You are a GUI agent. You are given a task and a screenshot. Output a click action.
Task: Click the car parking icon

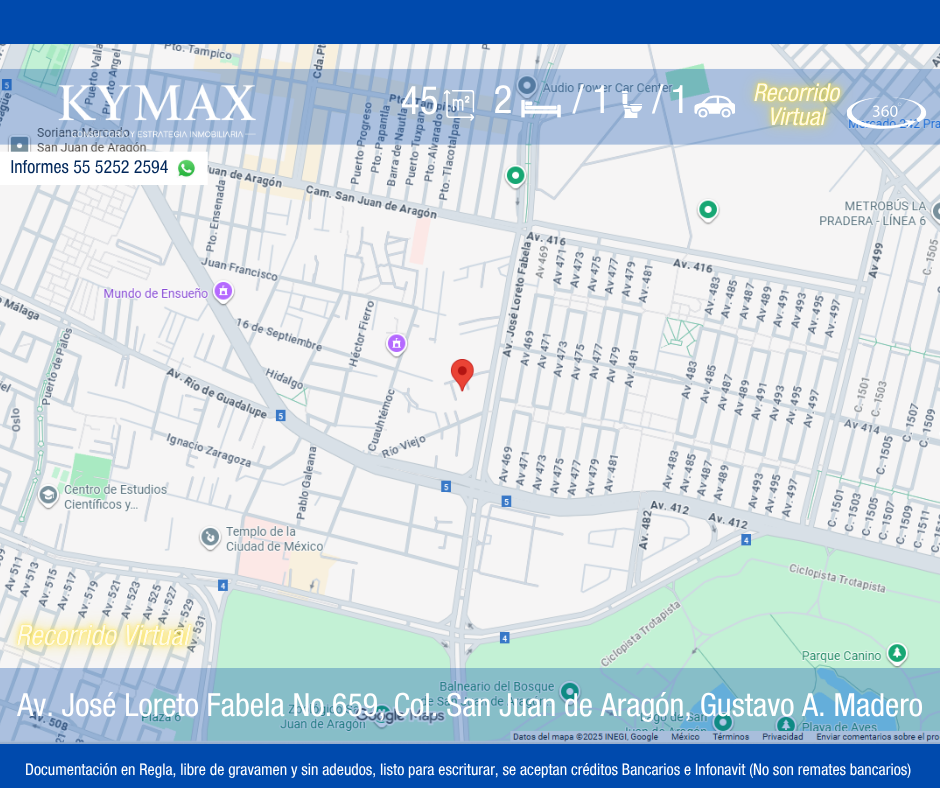(x=714, y=106)
